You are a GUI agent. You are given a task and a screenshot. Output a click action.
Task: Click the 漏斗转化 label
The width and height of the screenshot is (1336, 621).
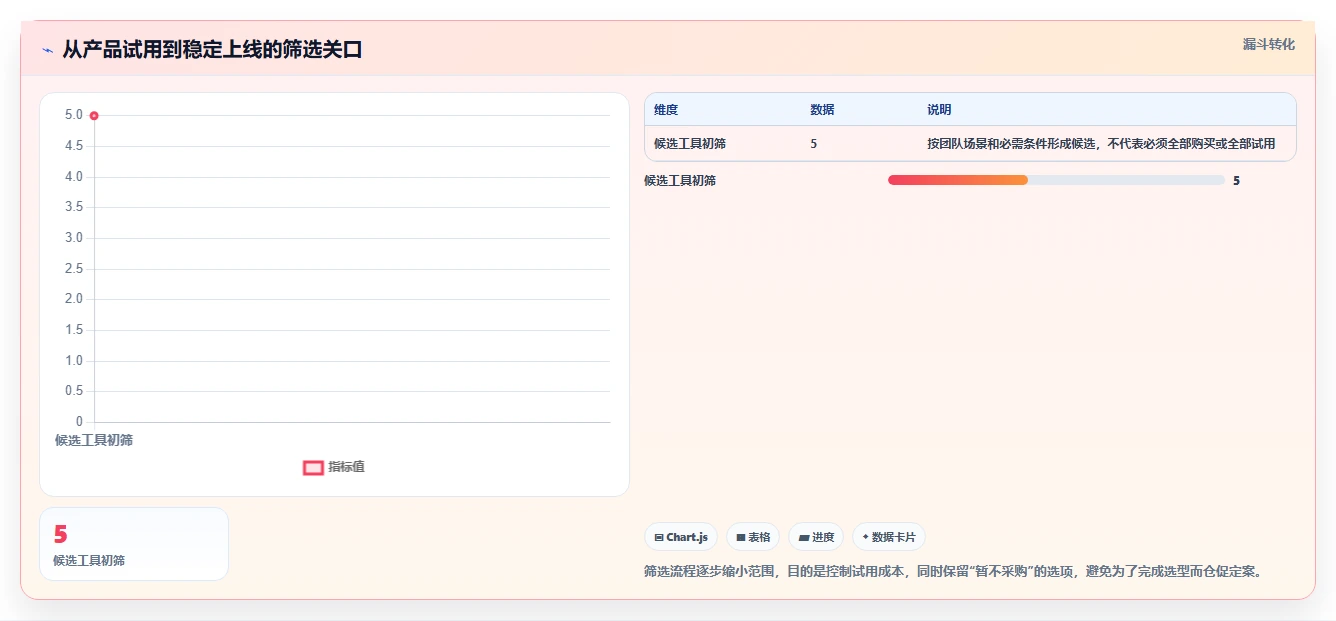coord(1269,45)
